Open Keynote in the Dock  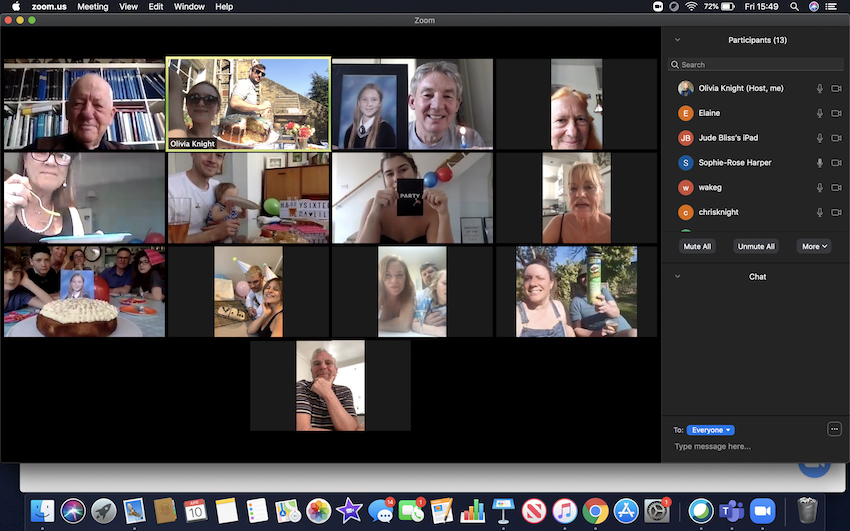tap(503, 510)
